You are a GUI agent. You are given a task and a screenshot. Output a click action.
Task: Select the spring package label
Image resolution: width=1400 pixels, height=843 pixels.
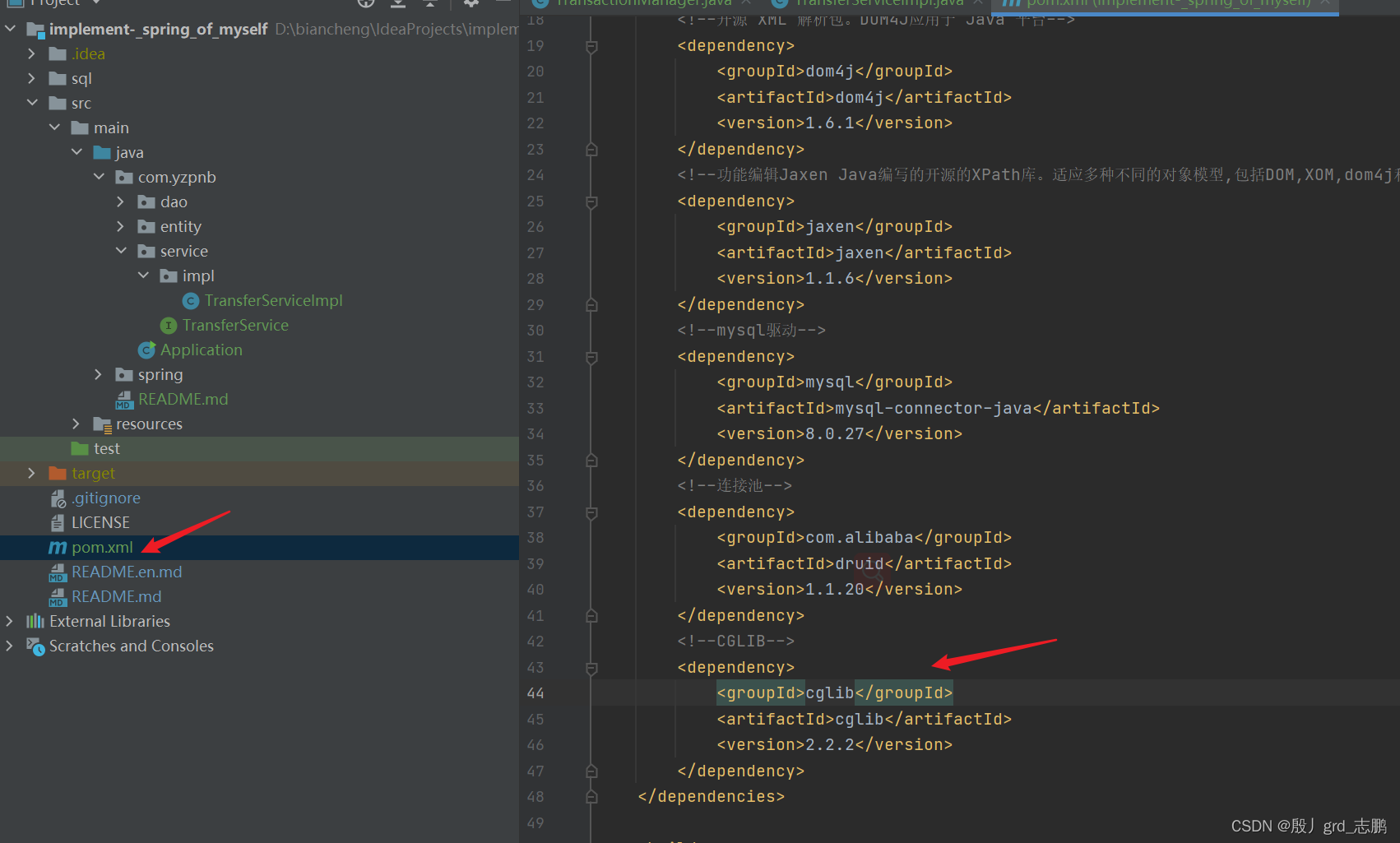[x=160, y=375]
